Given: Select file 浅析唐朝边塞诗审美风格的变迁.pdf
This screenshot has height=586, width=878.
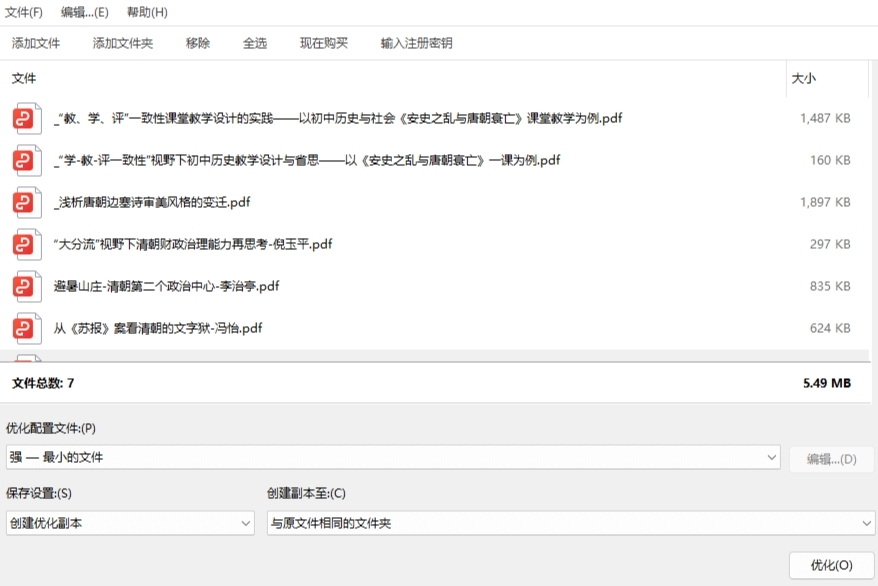Looking at the screenshot, I should click(152, 202).
